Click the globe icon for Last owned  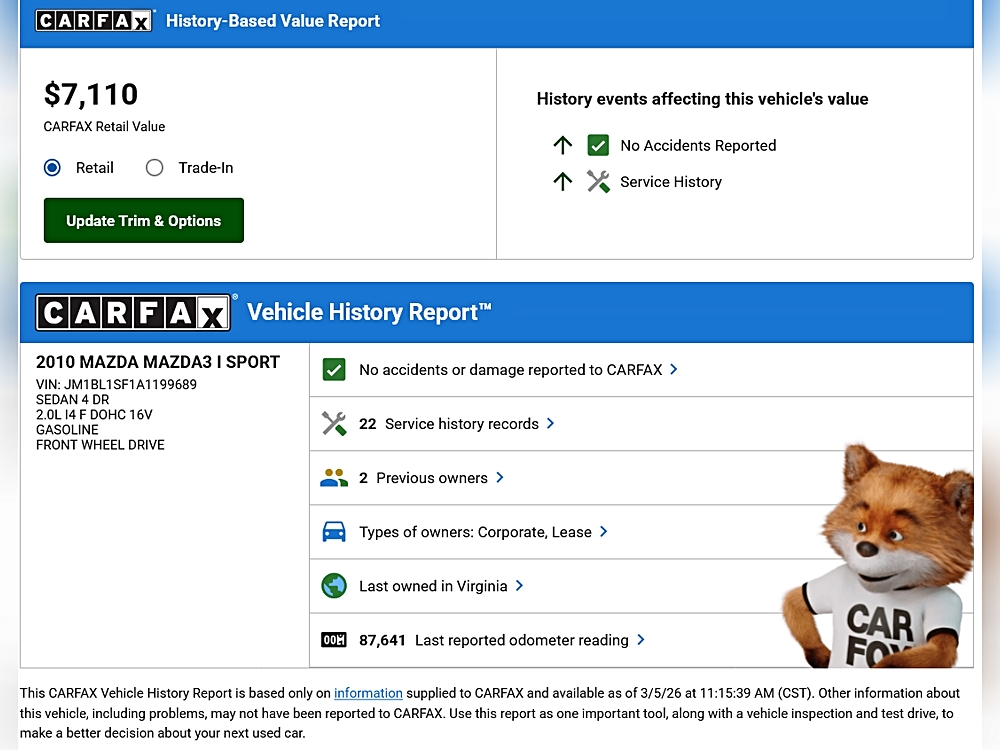click(334, 586)
